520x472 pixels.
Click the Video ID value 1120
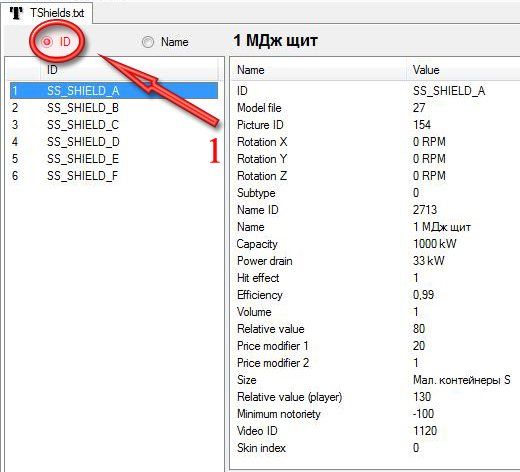pos(425,431)
